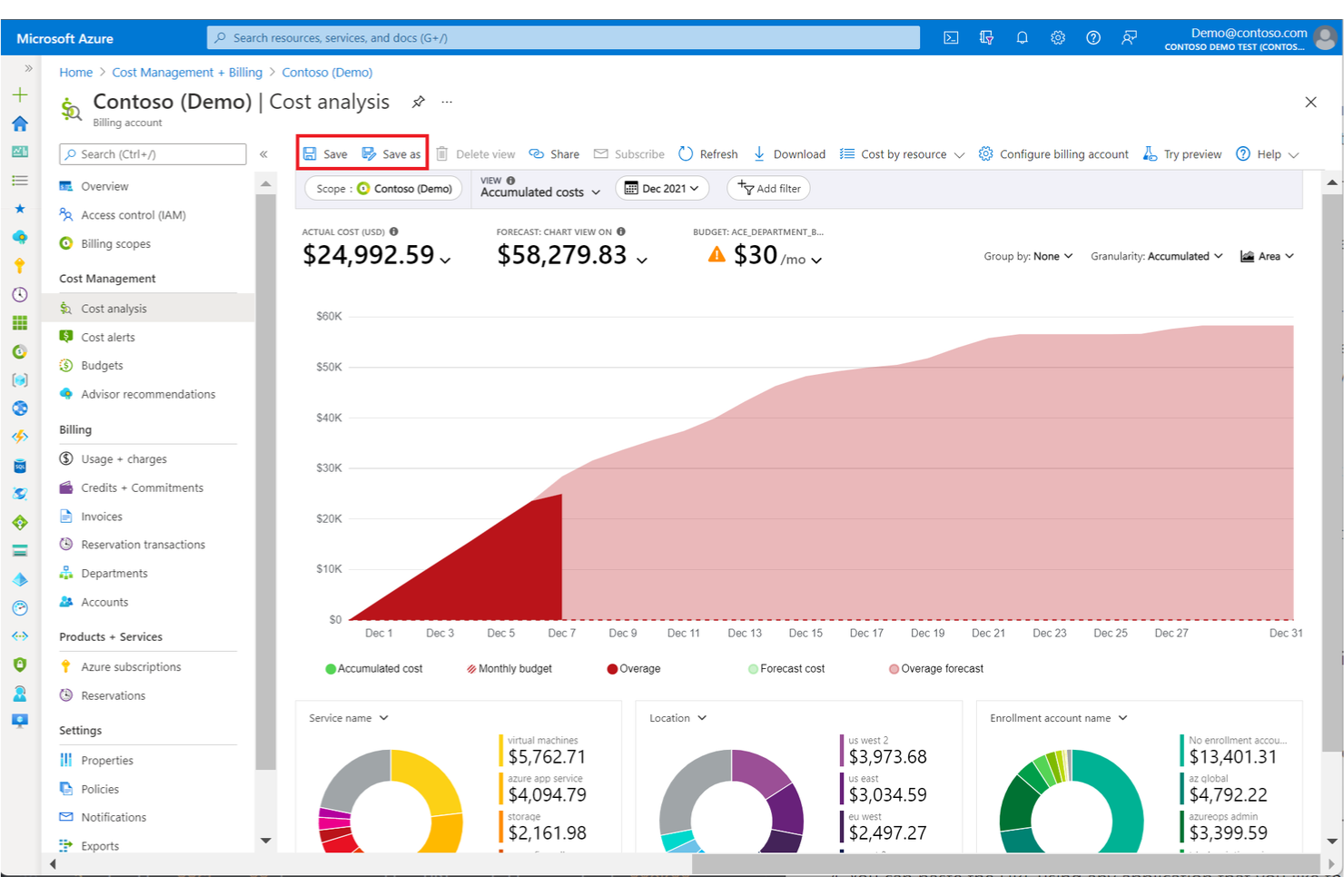Open the Service name chart dropdown

pyautogui.click(x=347, y=717)
